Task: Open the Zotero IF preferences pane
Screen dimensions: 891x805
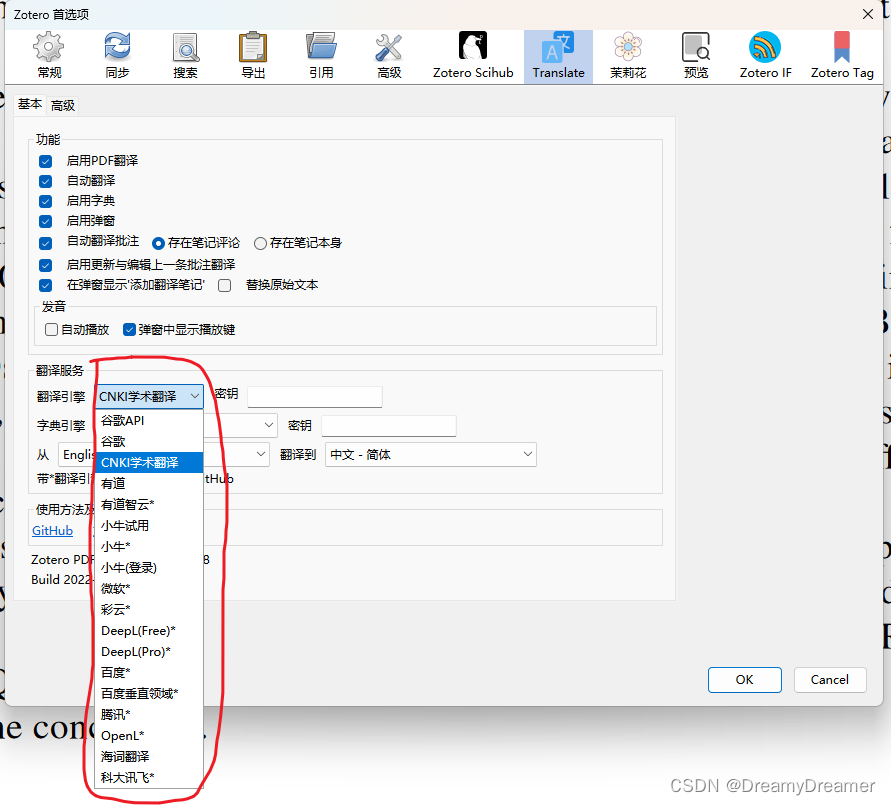Action: coord(765,56)
